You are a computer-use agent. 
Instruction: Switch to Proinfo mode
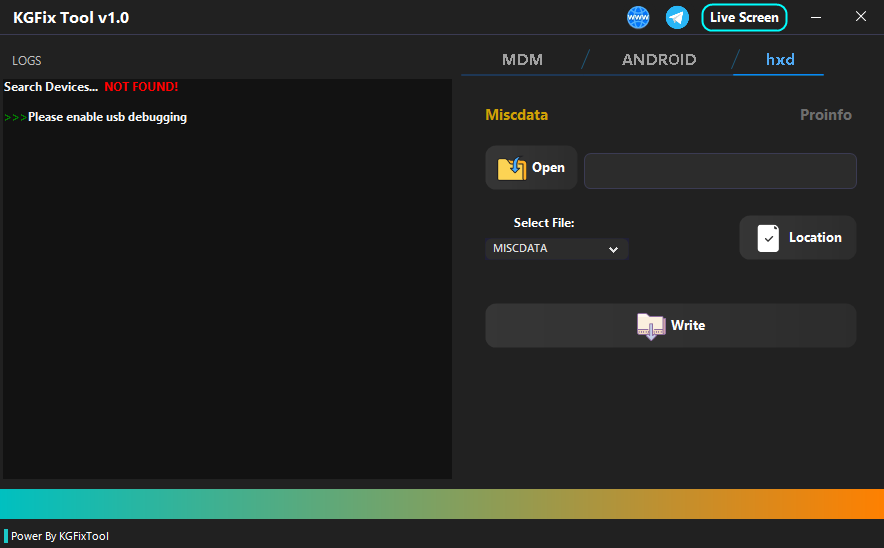click(825, 115)
